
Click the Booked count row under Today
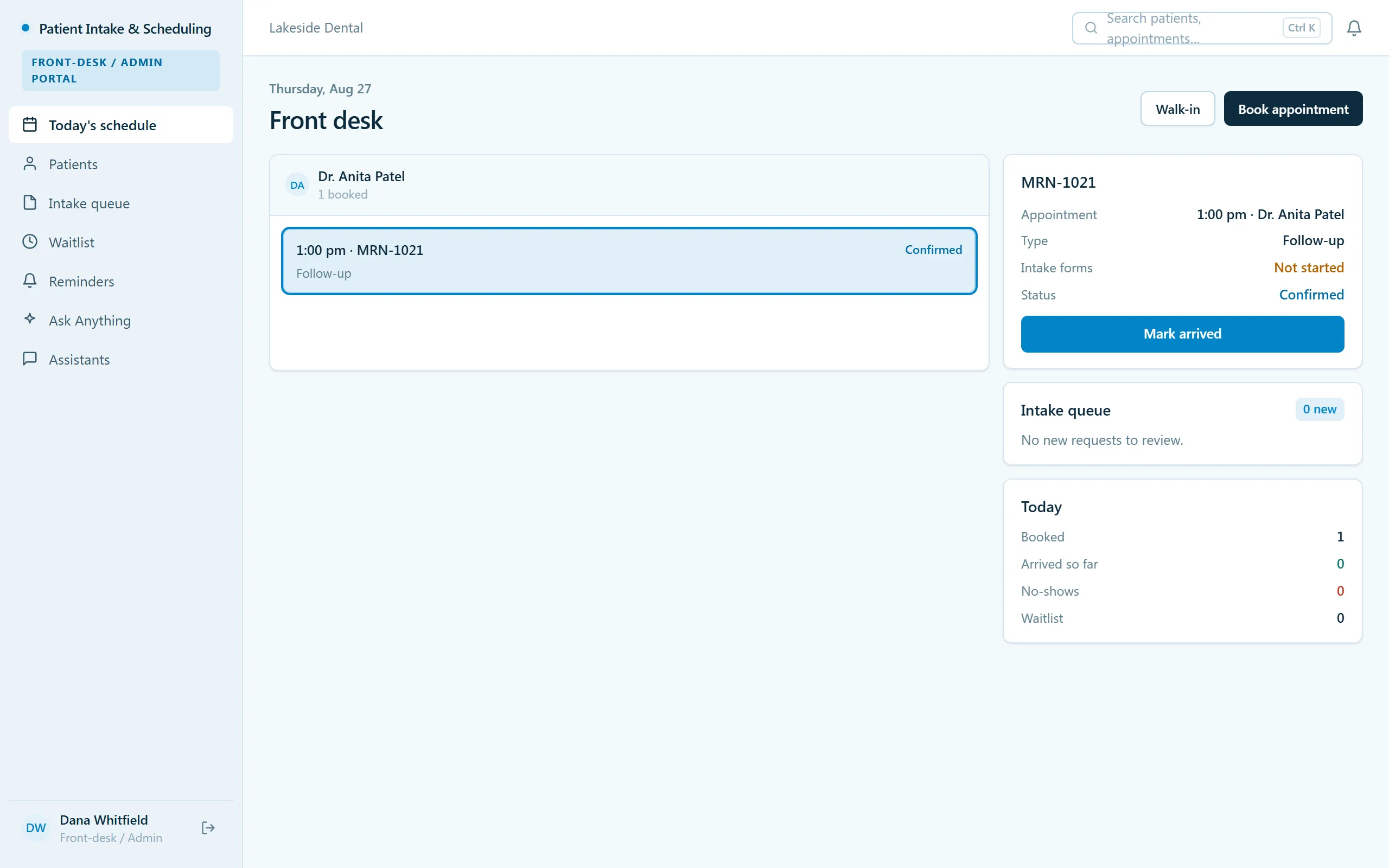point(1182,537)
